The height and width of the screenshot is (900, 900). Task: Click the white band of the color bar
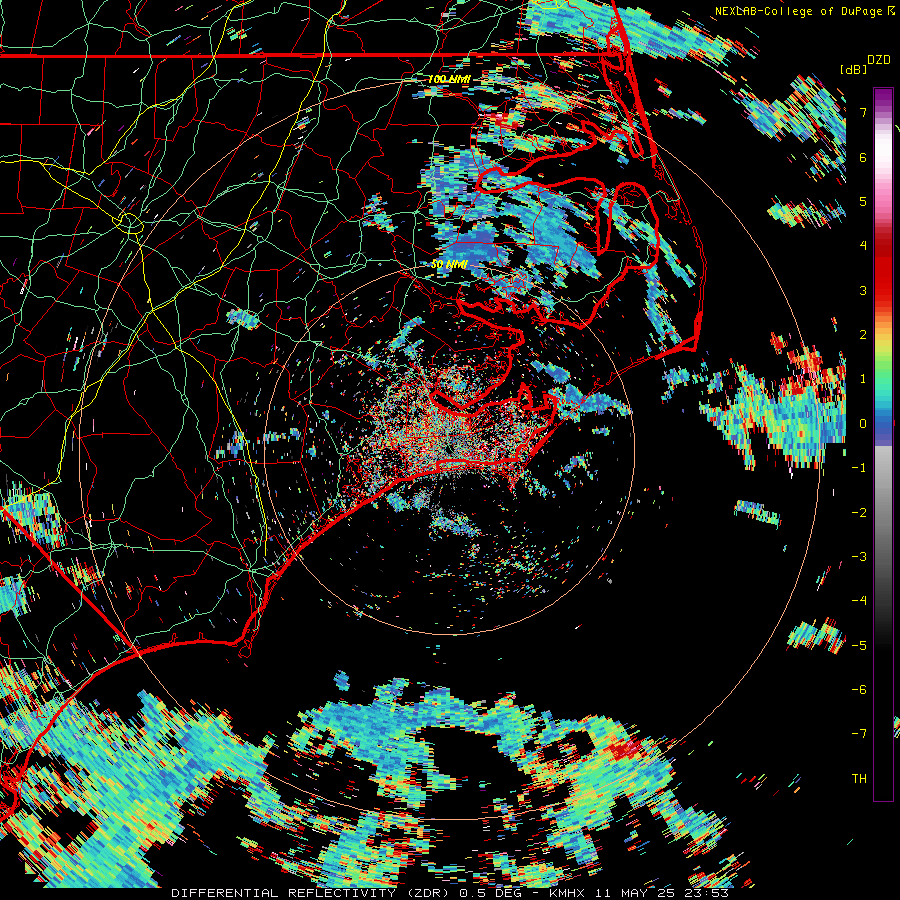point(883,150)
